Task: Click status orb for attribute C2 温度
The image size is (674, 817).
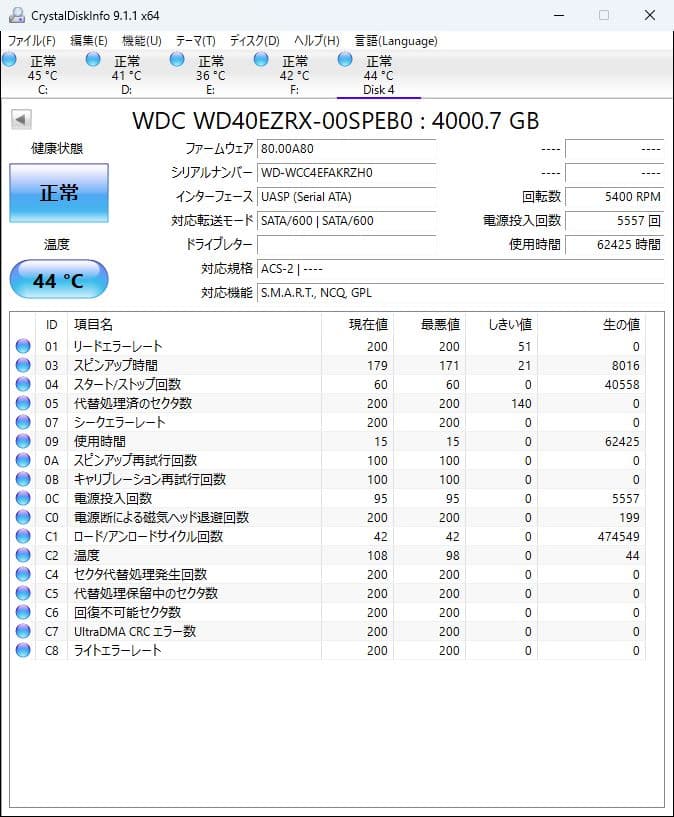Action: (23, 555)
